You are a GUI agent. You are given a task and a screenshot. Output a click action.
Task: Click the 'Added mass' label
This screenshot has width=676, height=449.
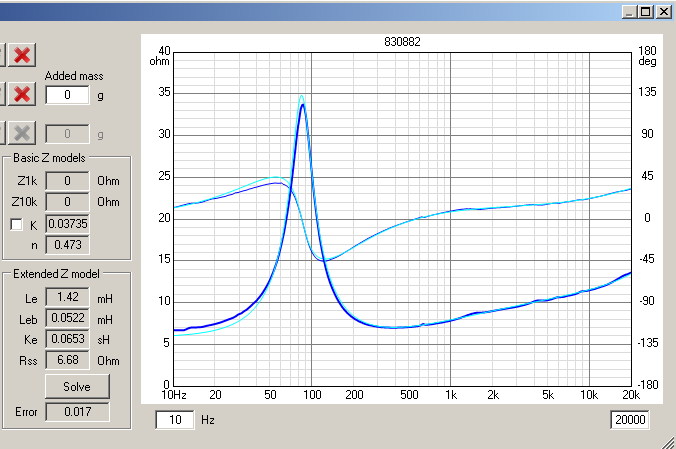[74, 76]
